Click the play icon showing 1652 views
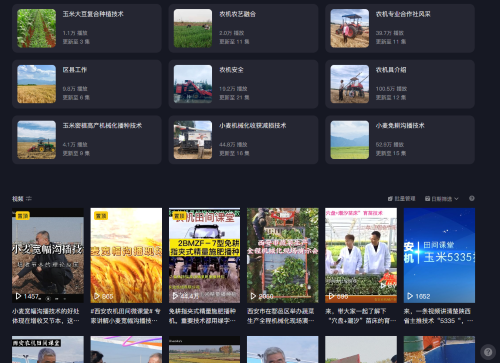Screen dimensions: 500x363 click(x=410, y=296)
